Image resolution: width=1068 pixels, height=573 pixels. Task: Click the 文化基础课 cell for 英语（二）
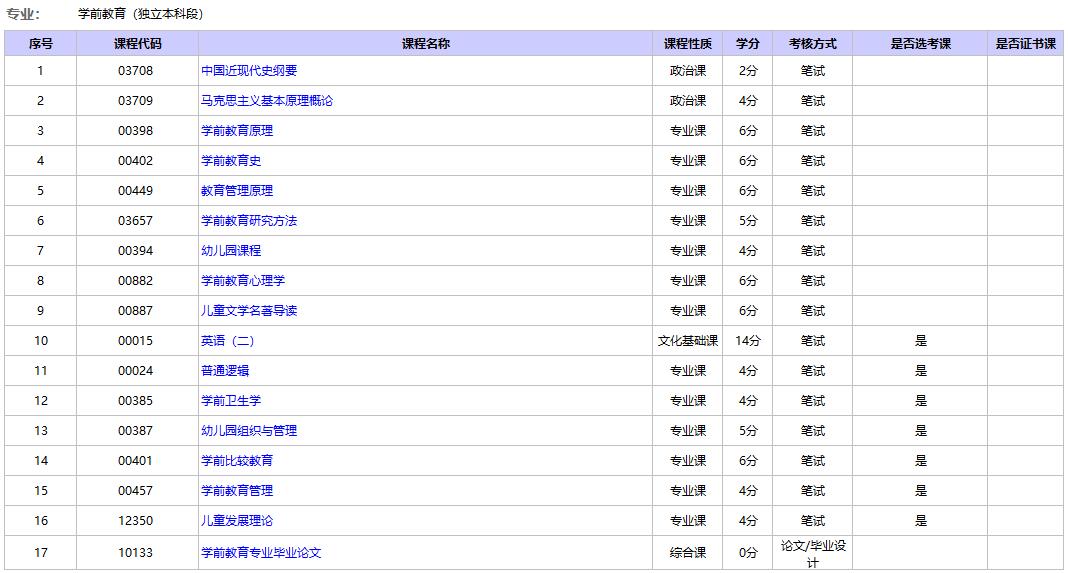click(688, 341)
